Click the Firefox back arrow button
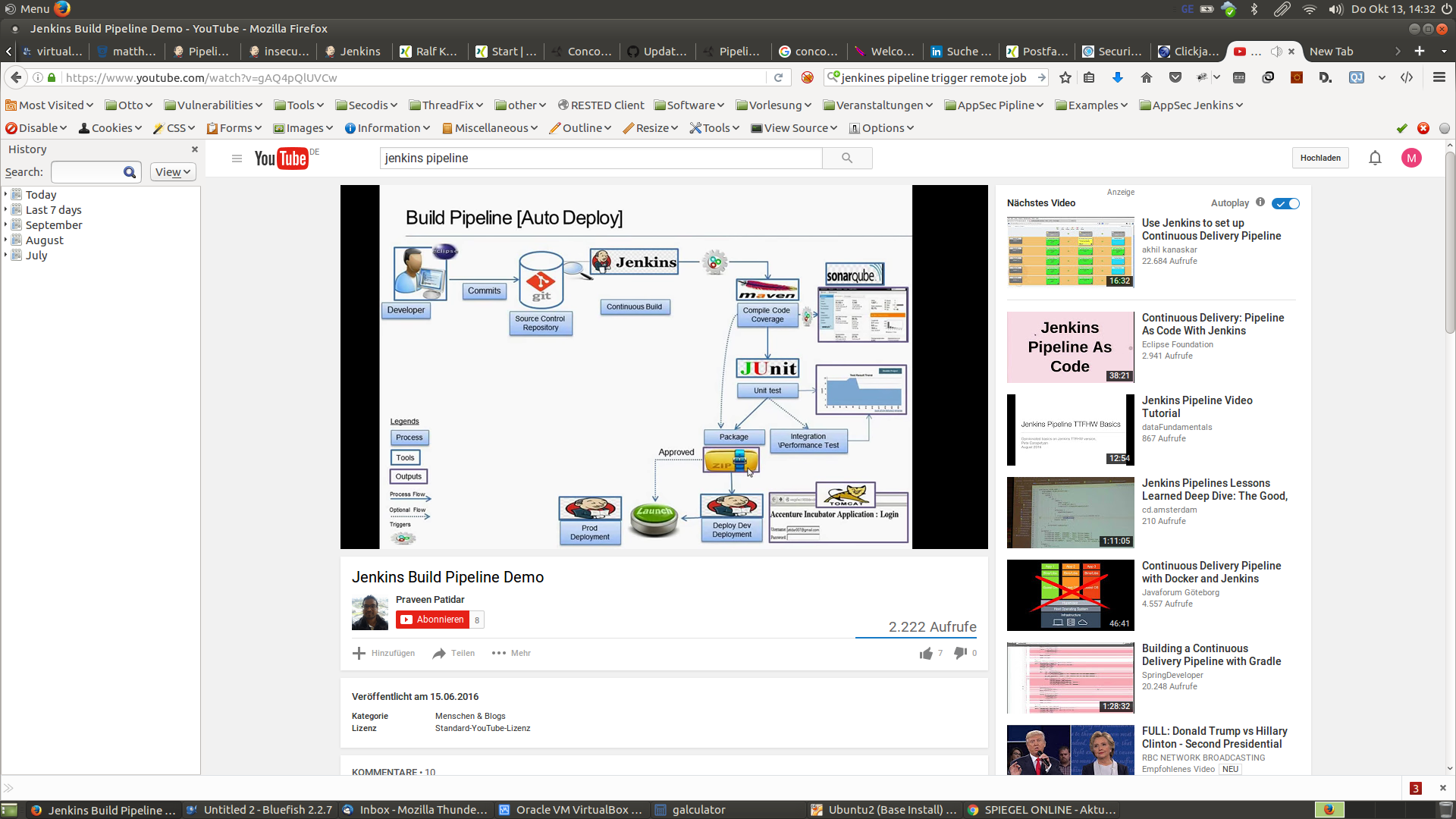The width and height of the screenshot is (1456, 819). click(x=16, y=77)
